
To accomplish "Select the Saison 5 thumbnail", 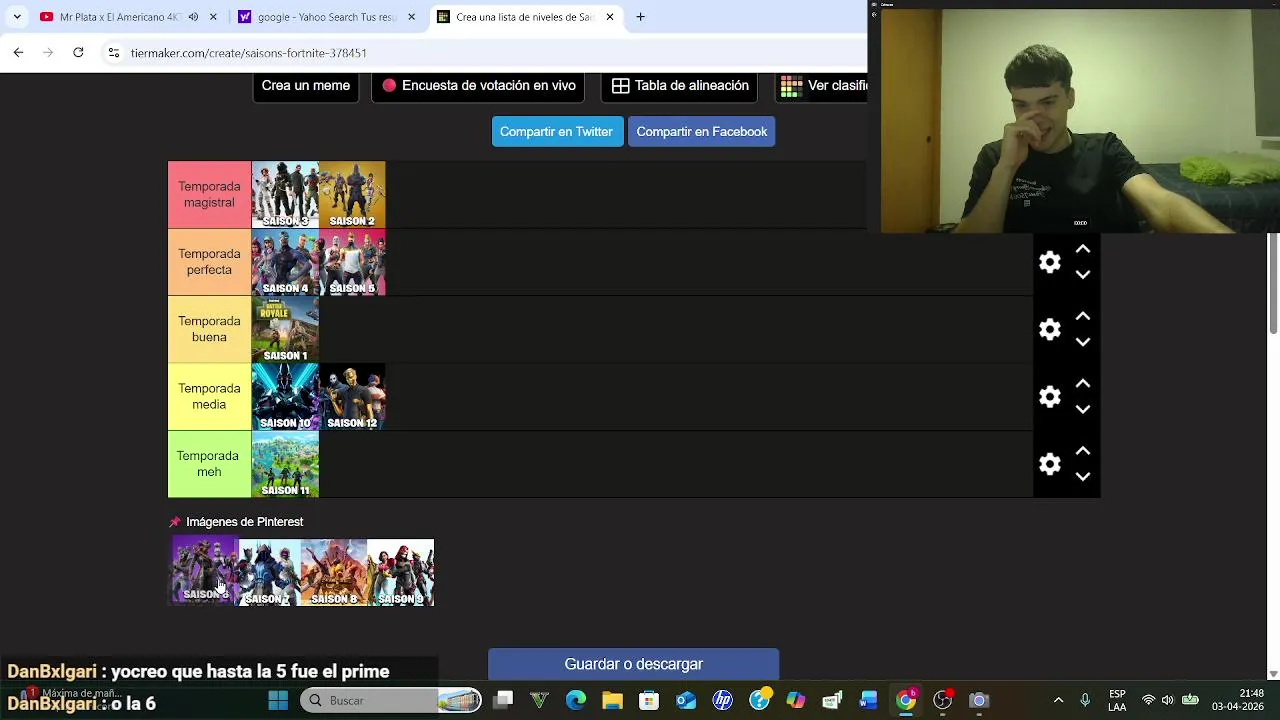I will pyautogui.click(x=352, y=262).
